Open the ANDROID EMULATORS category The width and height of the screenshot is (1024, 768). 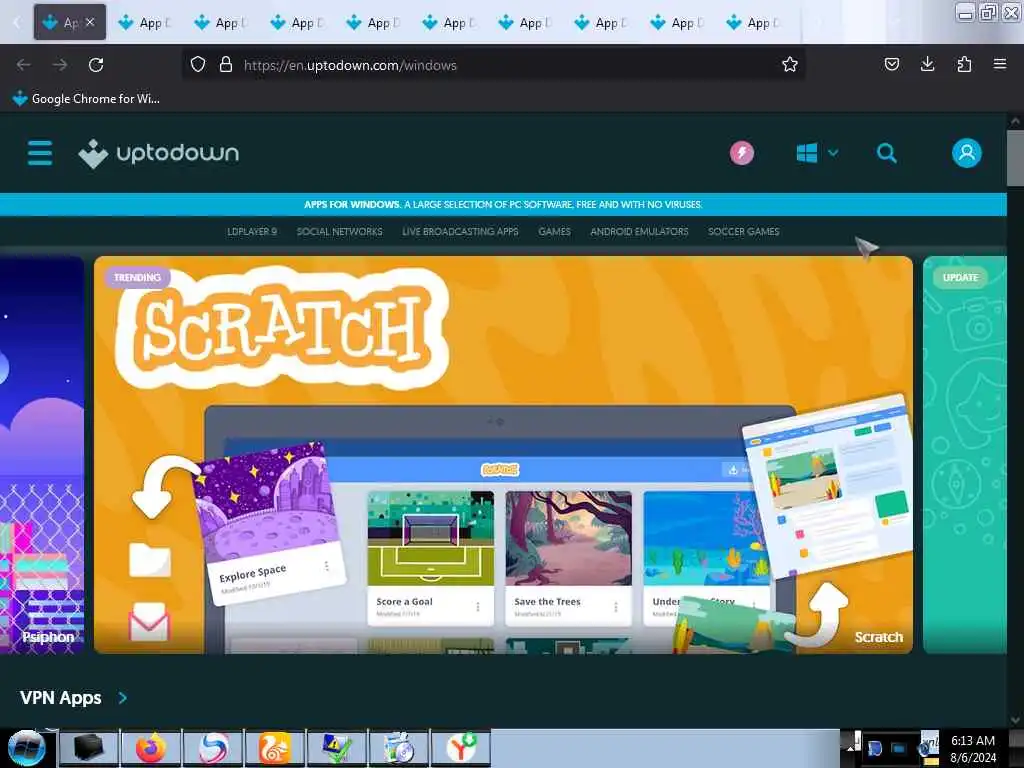(x=639, y=232)
